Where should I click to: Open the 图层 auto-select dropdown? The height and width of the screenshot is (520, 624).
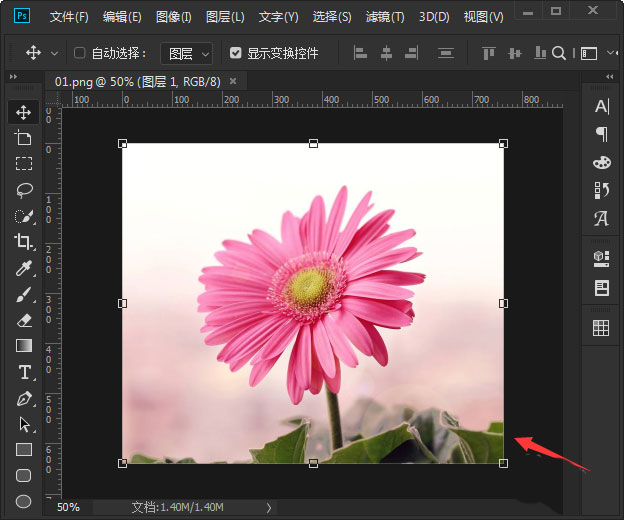tap(186, 53)
